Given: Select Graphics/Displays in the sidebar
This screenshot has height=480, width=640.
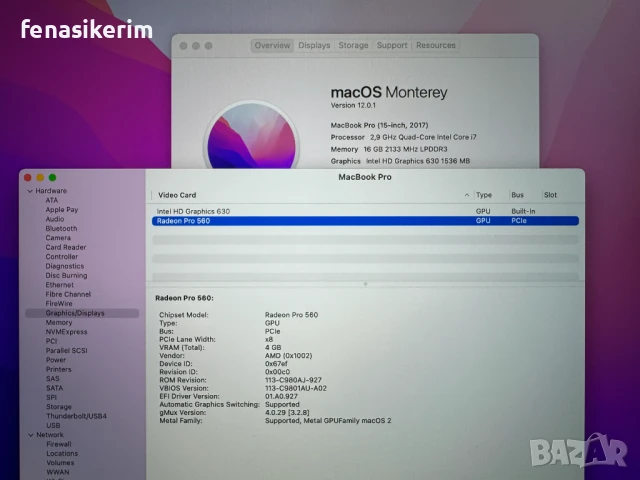Looking at the screenshot, I should 82,313.
